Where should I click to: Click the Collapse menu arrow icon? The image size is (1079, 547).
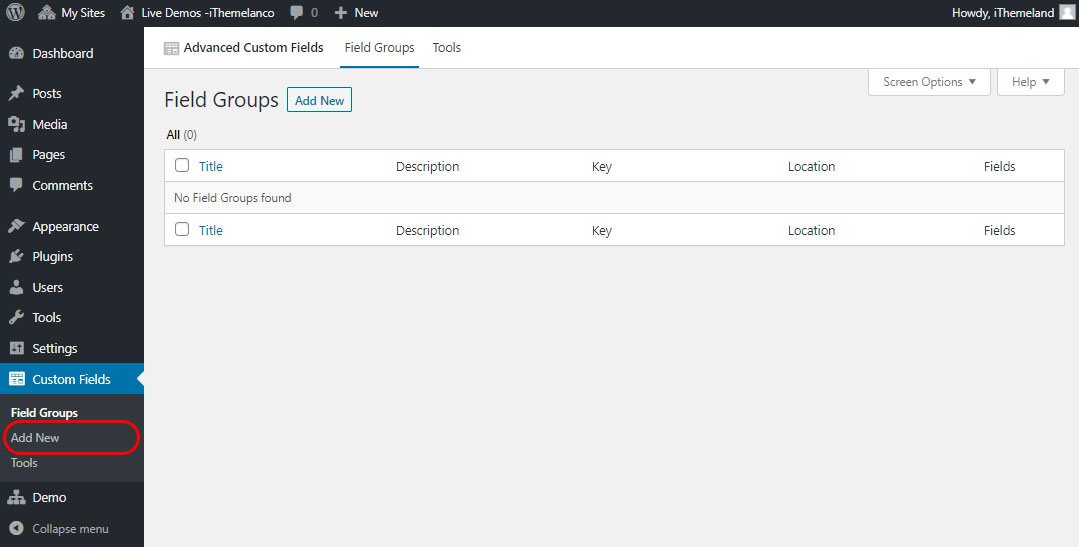[17, 528]
